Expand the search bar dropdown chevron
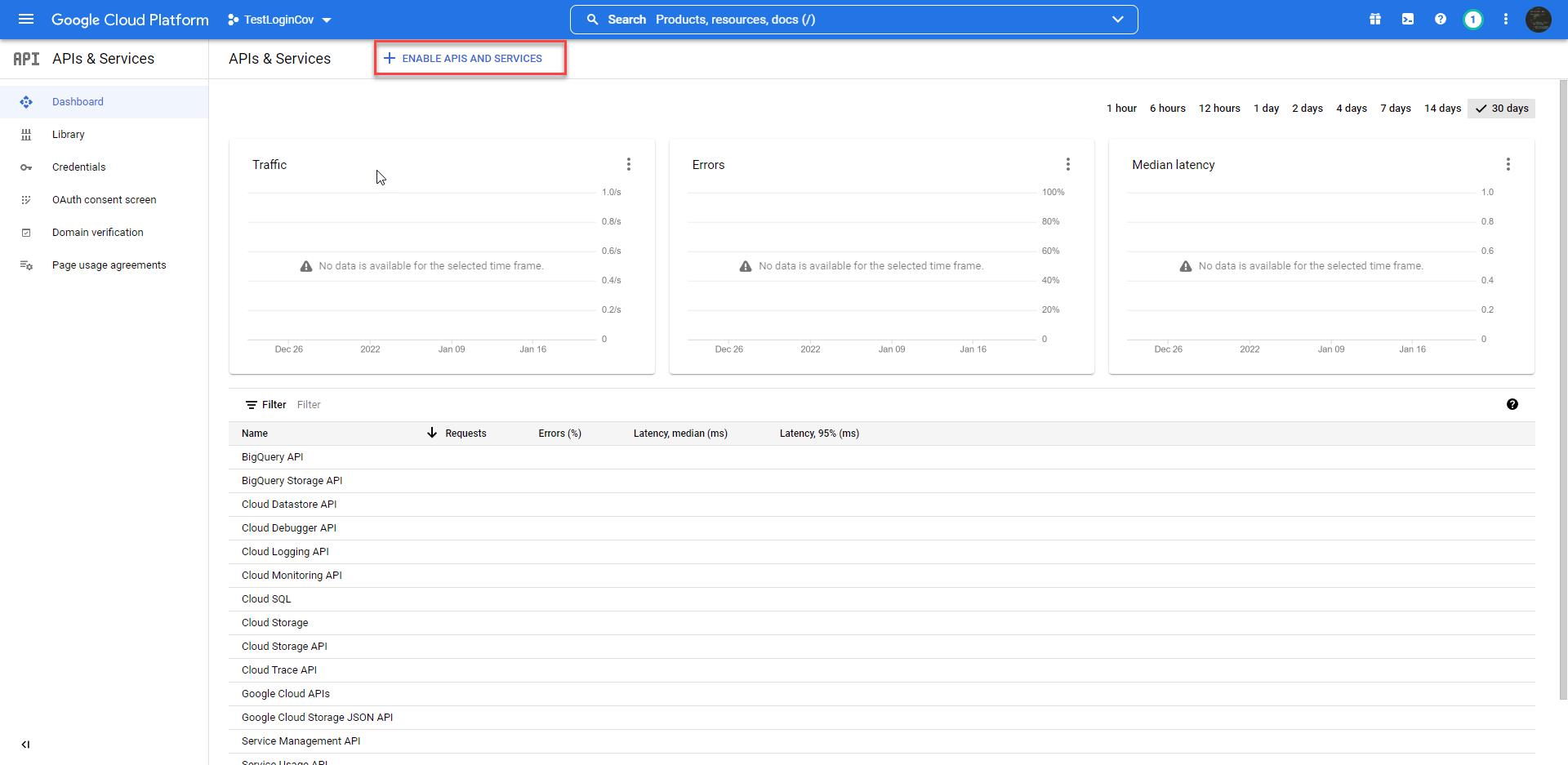 pos(1118,20)
